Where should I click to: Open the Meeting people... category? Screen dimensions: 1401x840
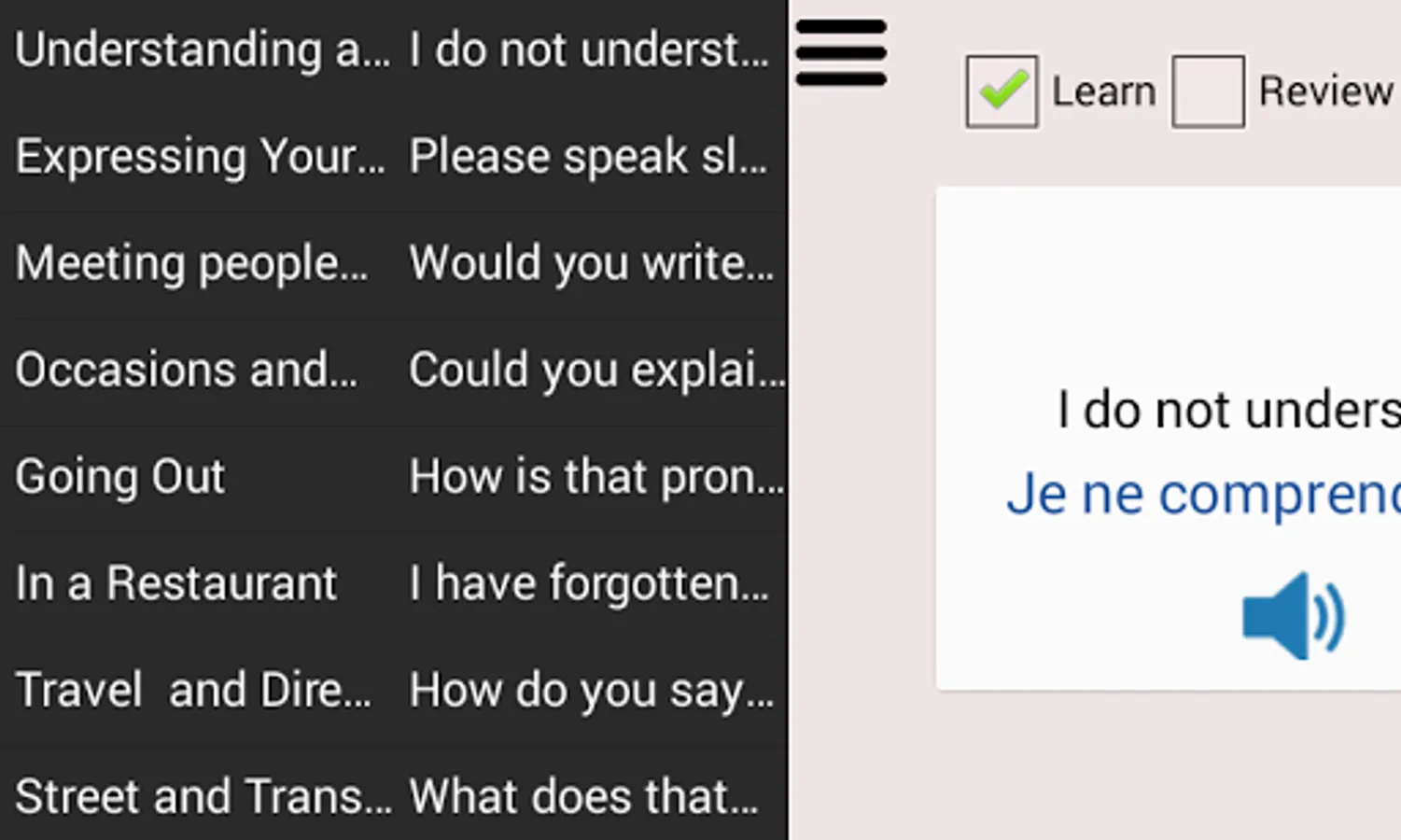(x=191, y=263)
